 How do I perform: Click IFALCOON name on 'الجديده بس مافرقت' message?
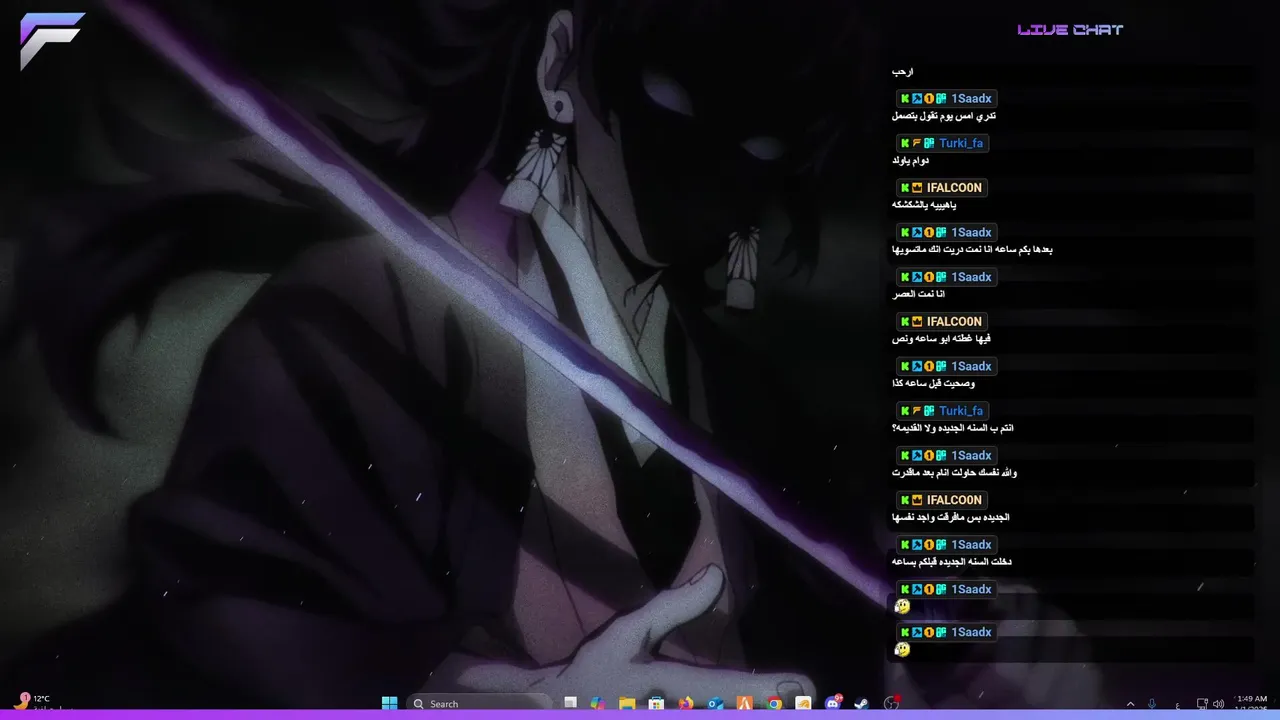954,500
